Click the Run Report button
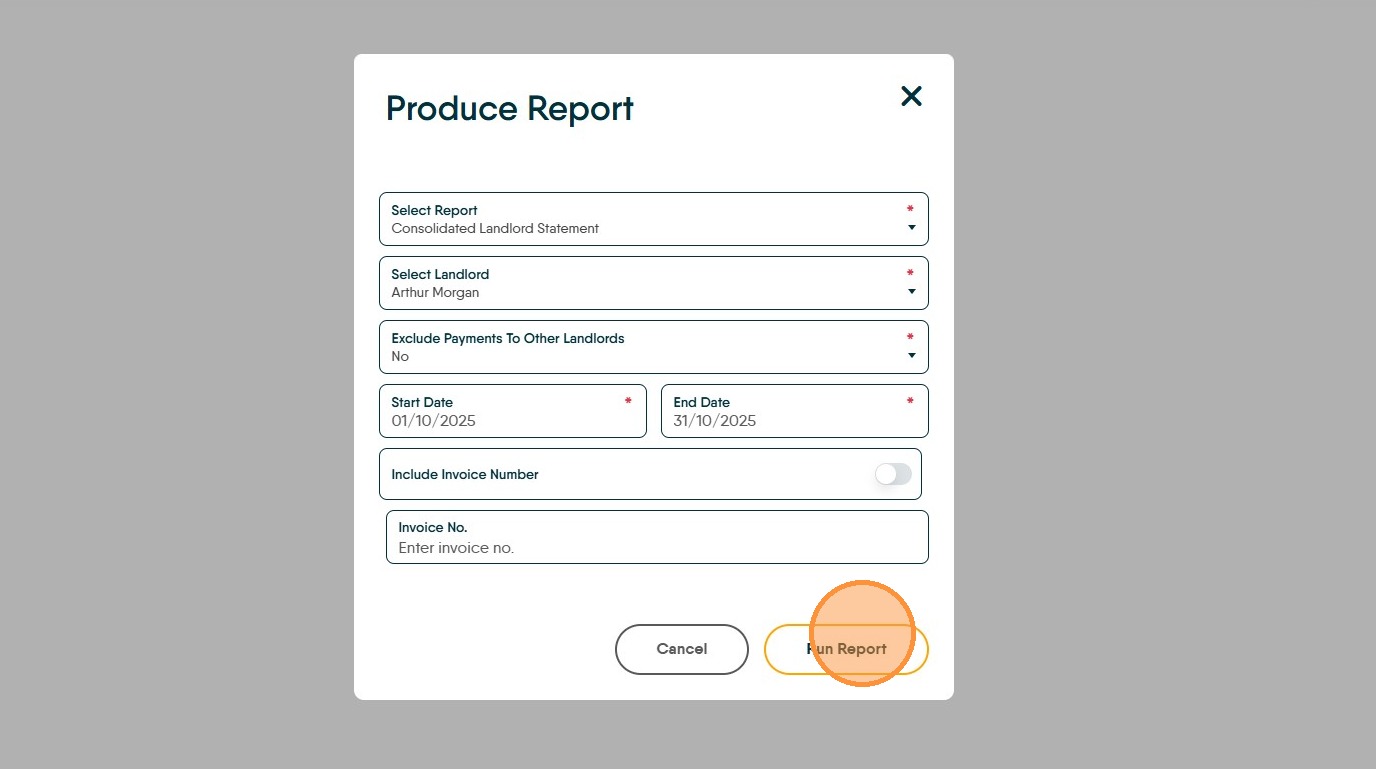This screenshot has height=769, width=1376. (846, 649)
